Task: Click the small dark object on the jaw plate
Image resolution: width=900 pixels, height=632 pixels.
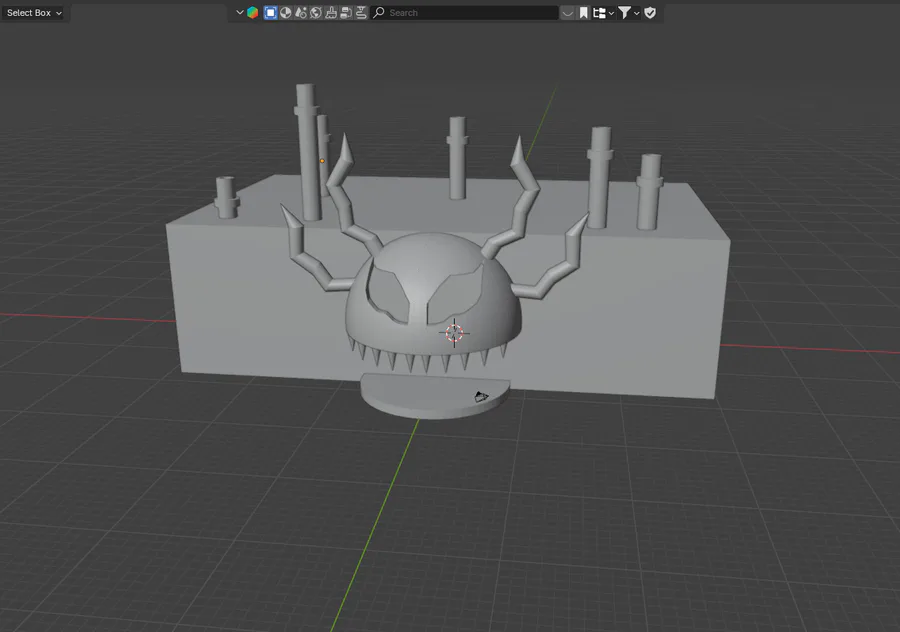Action: click(x=481, y=396)
